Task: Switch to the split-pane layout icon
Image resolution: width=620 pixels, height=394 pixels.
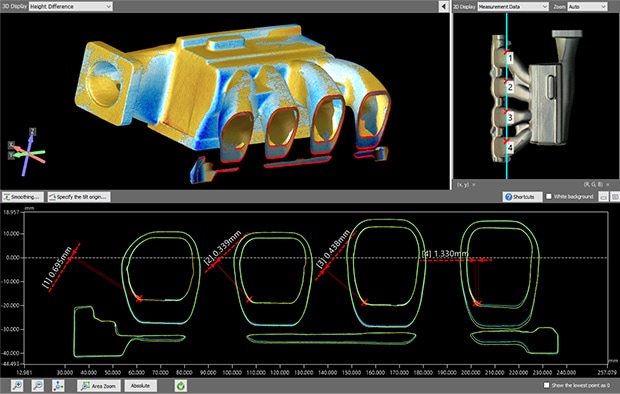Action: click(615, 197)
